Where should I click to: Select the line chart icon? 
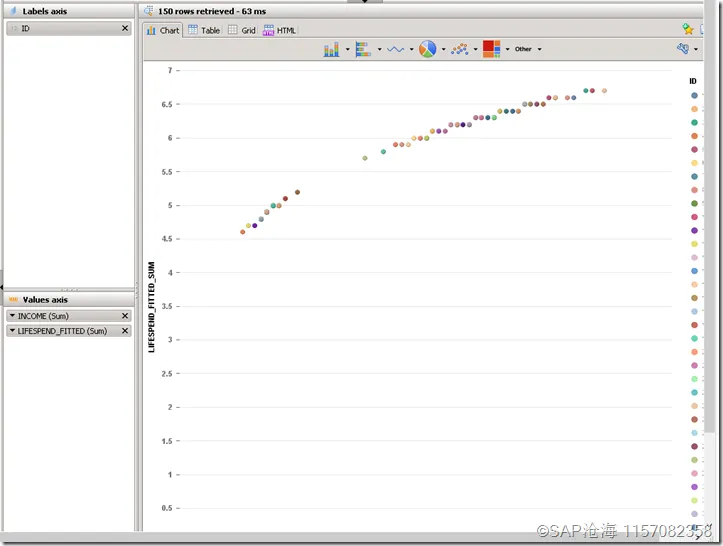[396, 49]
